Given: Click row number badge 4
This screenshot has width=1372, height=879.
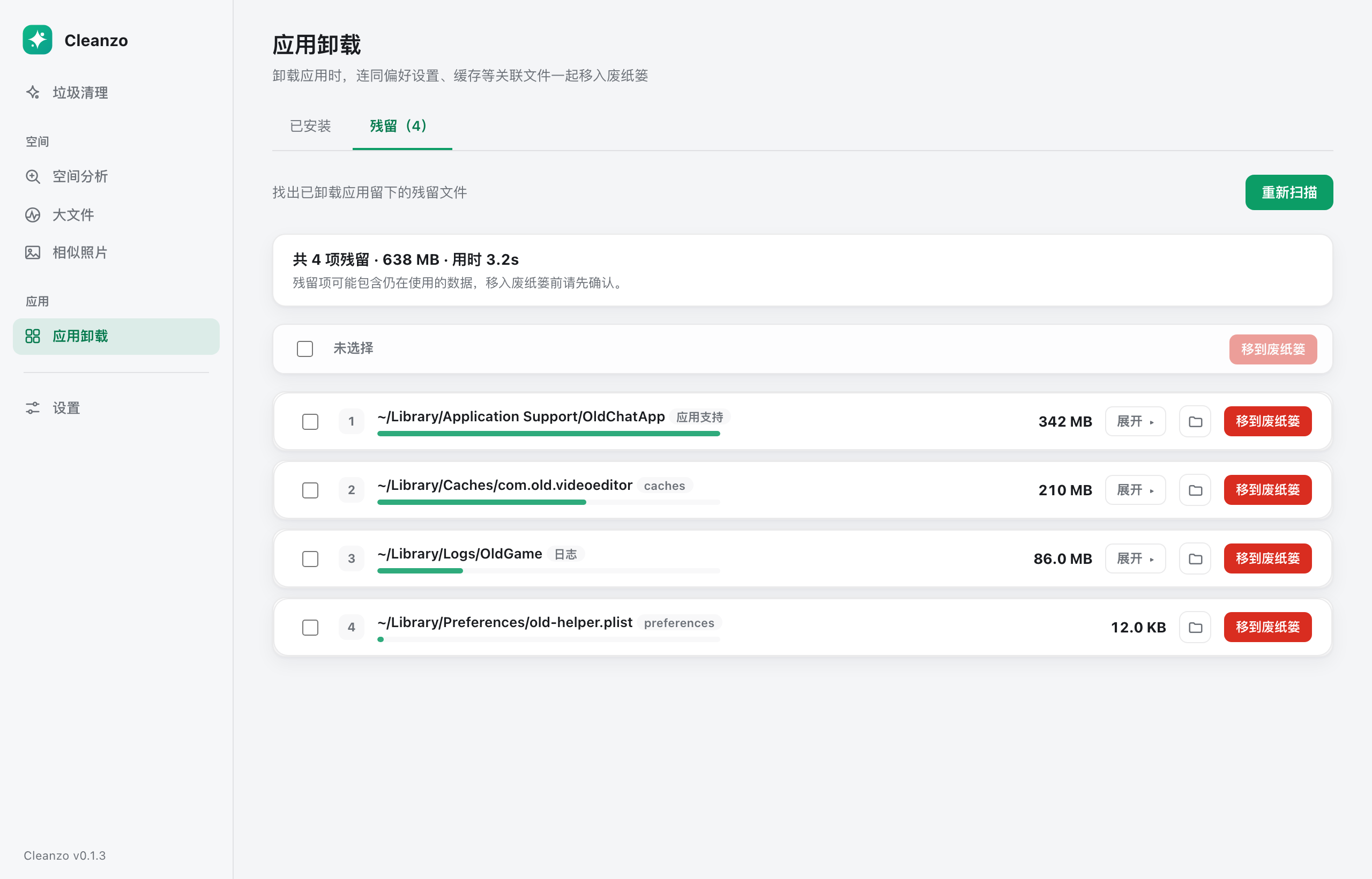Looking at the screenshot, I should pos(352,627).
